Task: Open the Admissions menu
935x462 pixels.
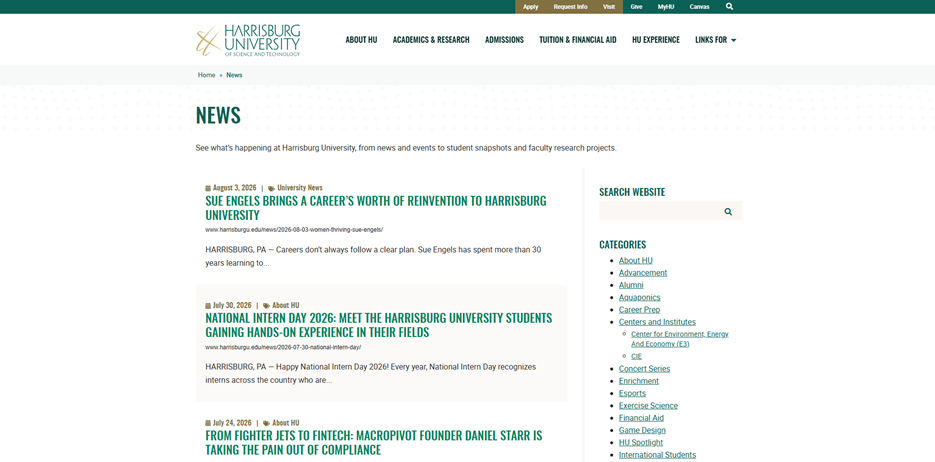Action: [x=504, y=40]
